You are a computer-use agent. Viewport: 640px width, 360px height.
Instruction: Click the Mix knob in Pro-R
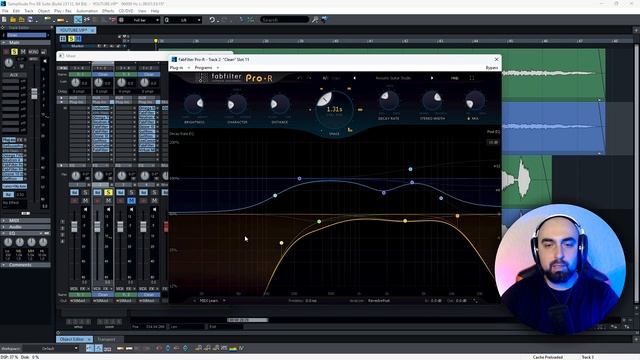(475, 100)
